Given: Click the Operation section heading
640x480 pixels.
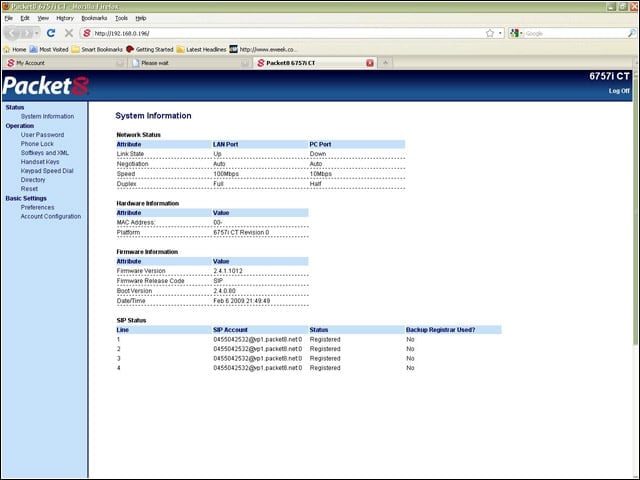Looking at the screenshot, I should [20, 126].
